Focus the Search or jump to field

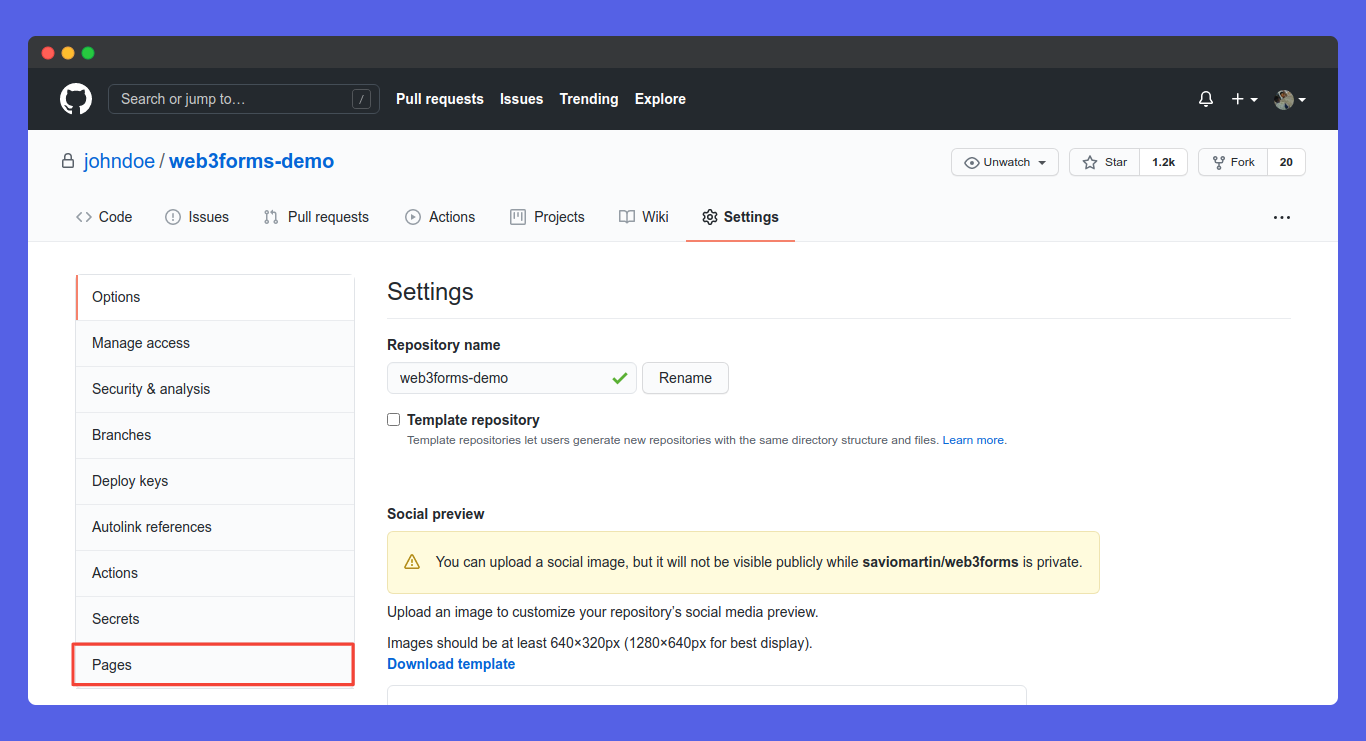click(x=234, y=99)
